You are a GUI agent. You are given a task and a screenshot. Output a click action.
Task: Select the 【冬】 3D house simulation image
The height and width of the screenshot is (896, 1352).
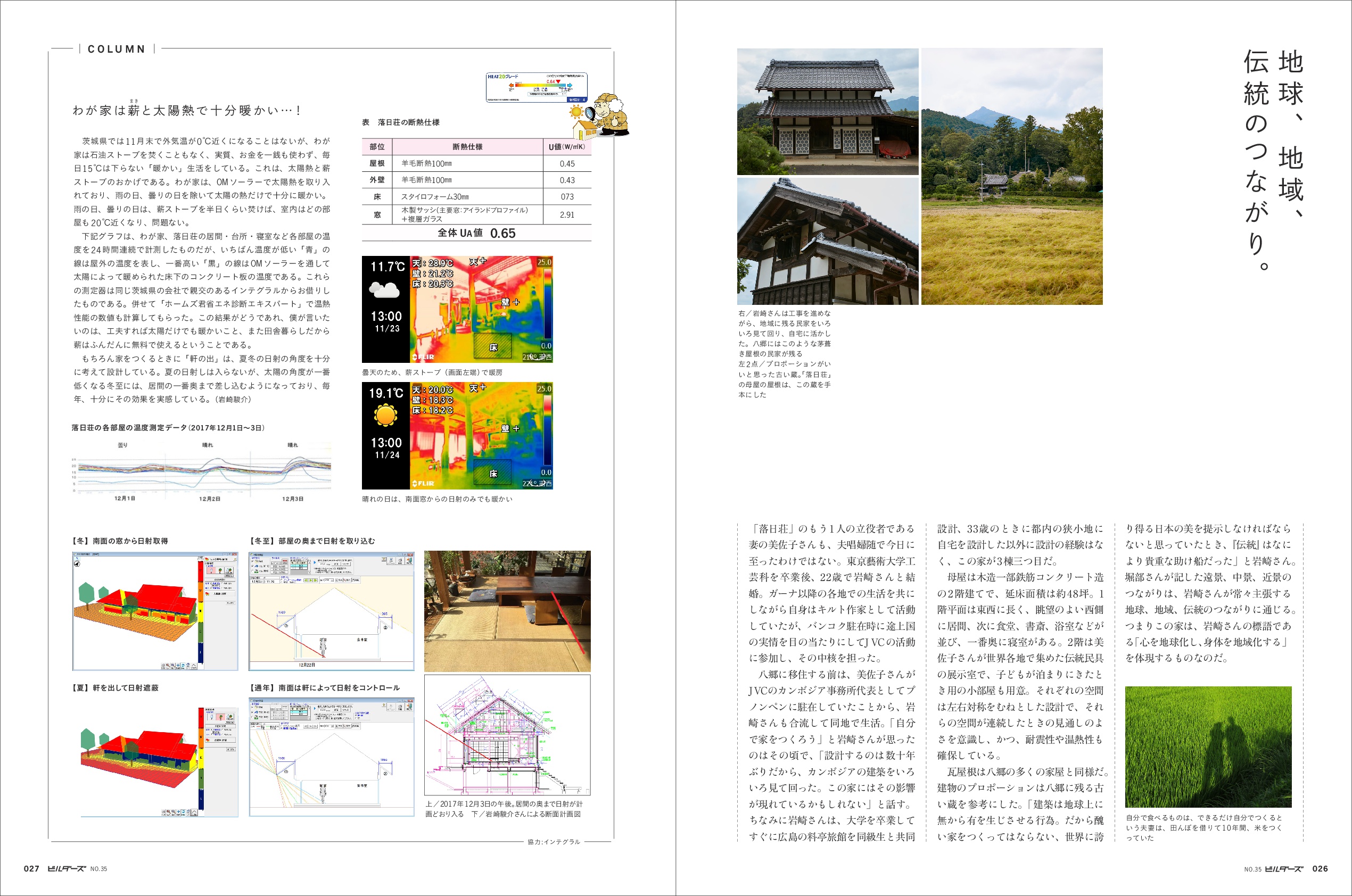tap(155, 611)
